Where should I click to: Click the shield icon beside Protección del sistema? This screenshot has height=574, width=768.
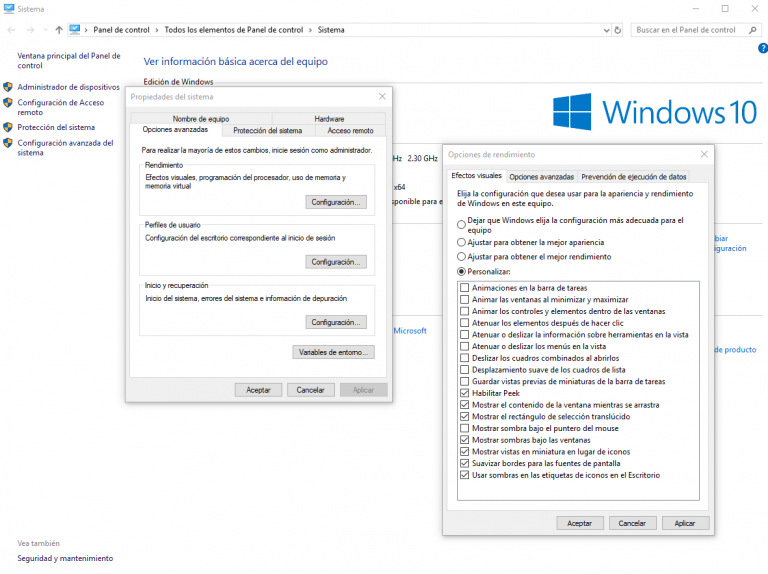(x=8, y=127)
